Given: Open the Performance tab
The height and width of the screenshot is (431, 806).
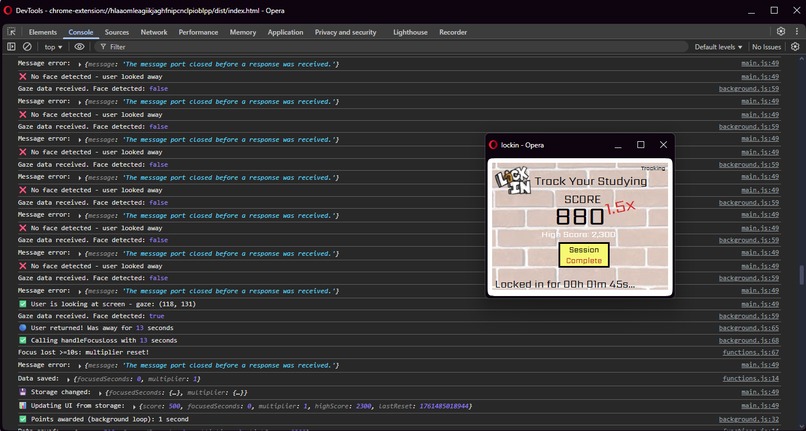Looking at the screenshot, I should click(x=198, y=32).
